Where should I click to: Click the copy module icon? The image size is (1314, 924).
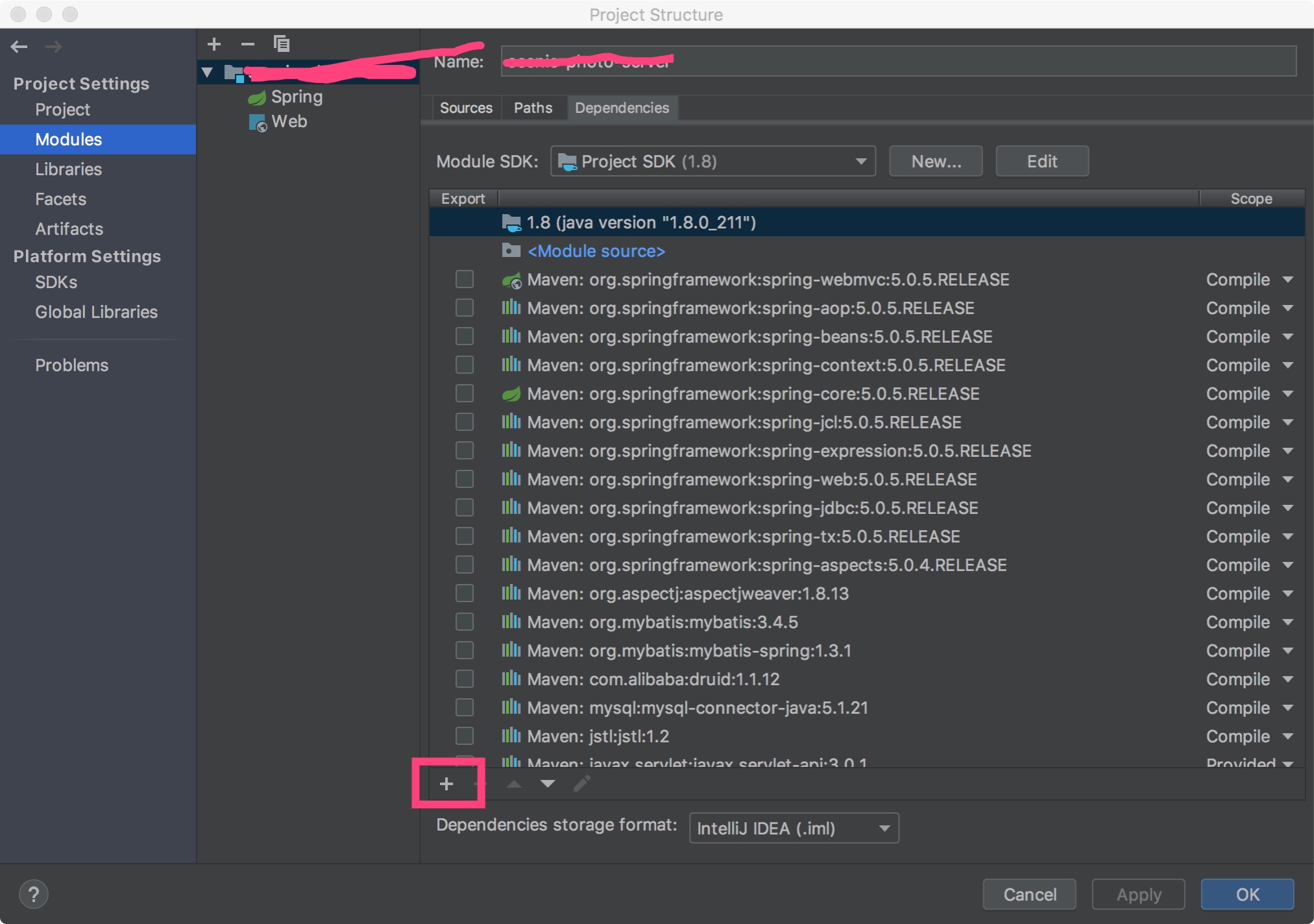pos(282,44)
